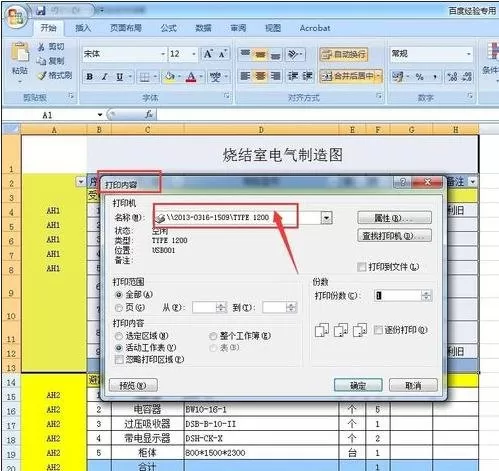Center text horizontally
The width and height of the screenshot is (499, 471).
click(260, 76)
